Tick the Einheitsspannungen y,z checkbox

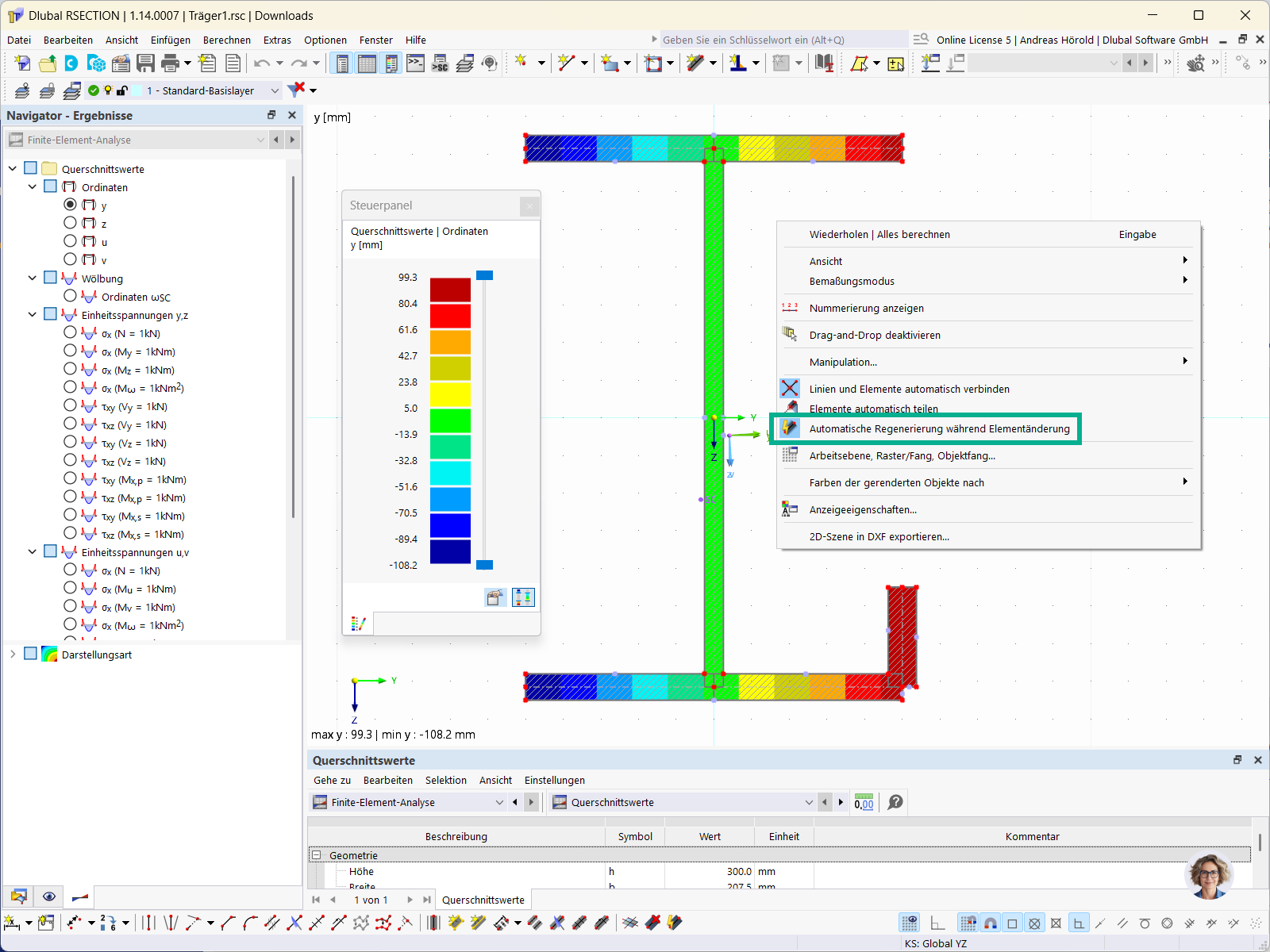pyautogui.click(x=51, y=314)
